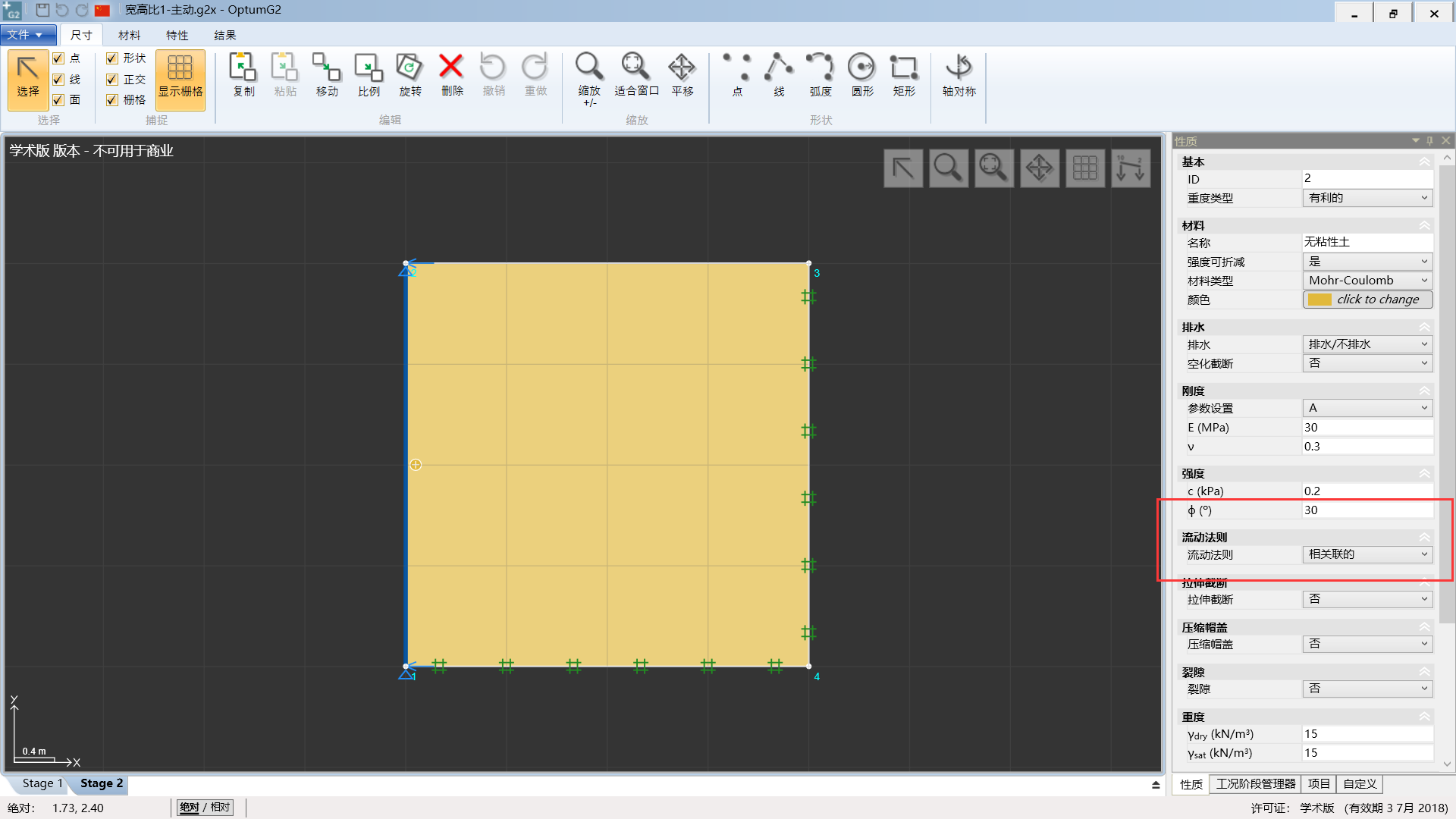Click the Chinese flag language icon
The image size is (1456, 819).
click(102, 10)
